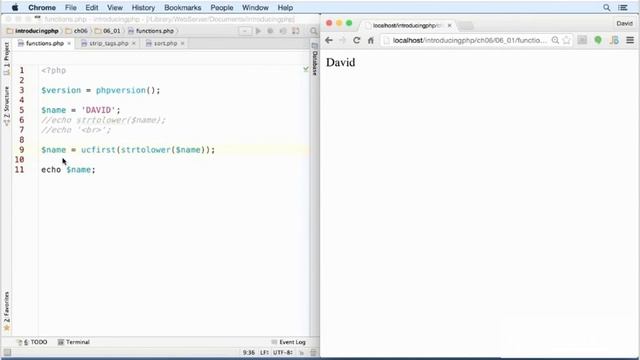Click the $version variable on line 3

tap(61, 90)
